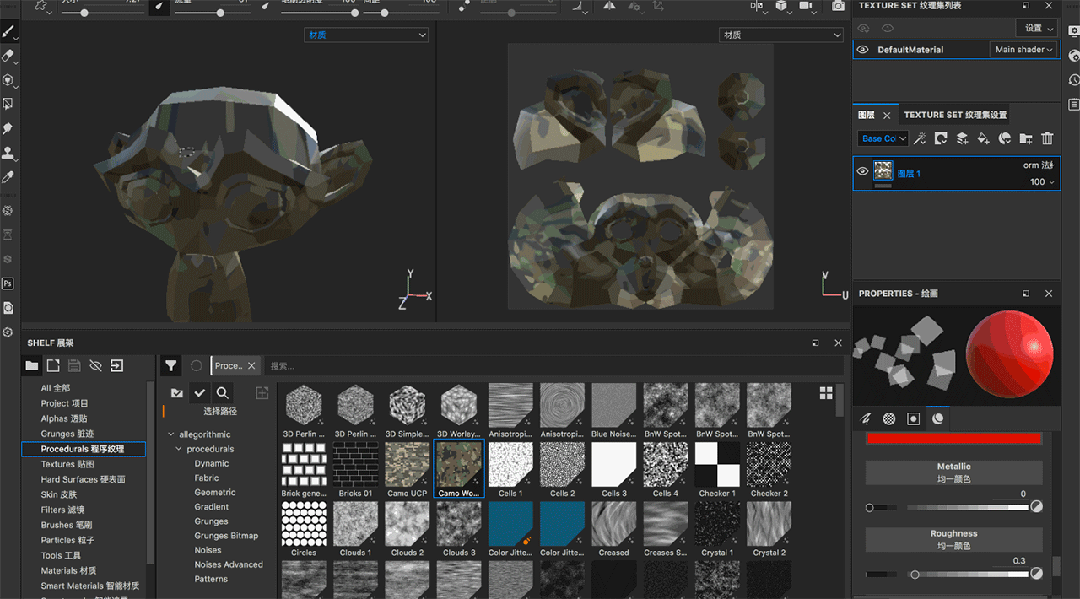Click the shelf filter funnel icon
Viewport: 1080px width, 599px height.
(x=170, y=366)
